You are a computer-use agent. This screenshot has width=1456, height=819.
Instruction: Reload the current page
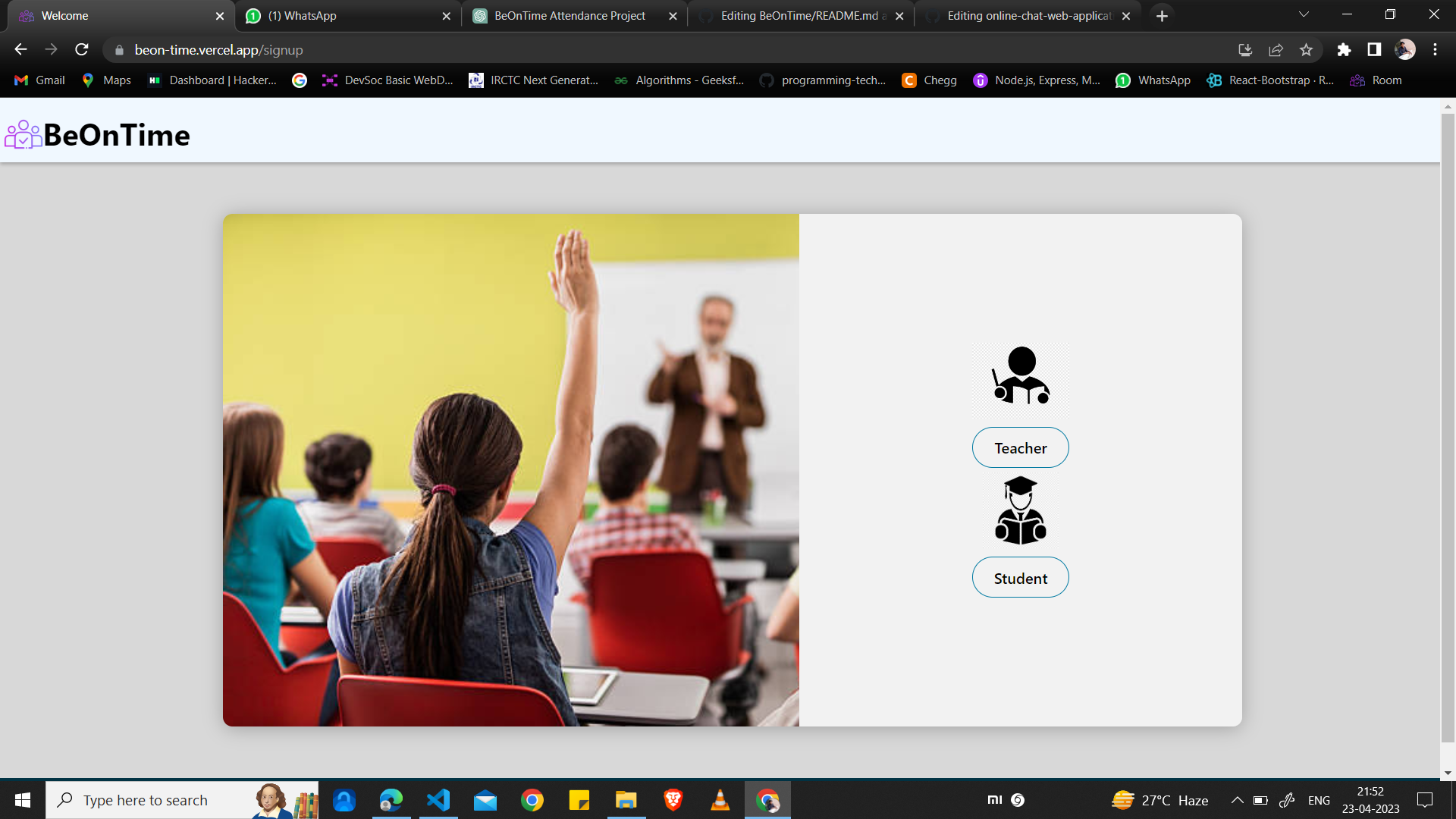coord(82,50)
